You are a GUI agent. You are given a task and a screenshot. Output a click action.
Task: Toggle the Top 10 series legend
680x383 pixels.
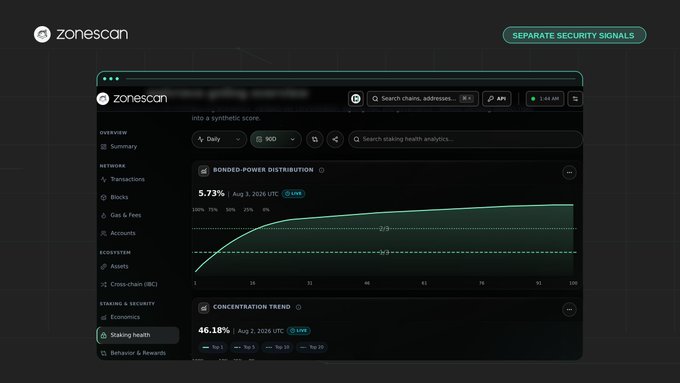pos(277,347)
